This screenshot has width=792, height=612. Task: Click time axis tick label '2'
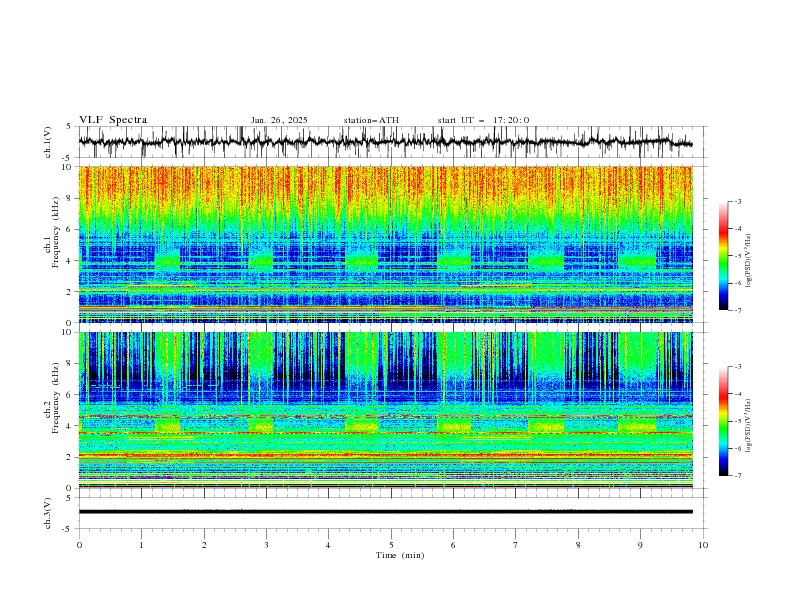pos(204,545)
